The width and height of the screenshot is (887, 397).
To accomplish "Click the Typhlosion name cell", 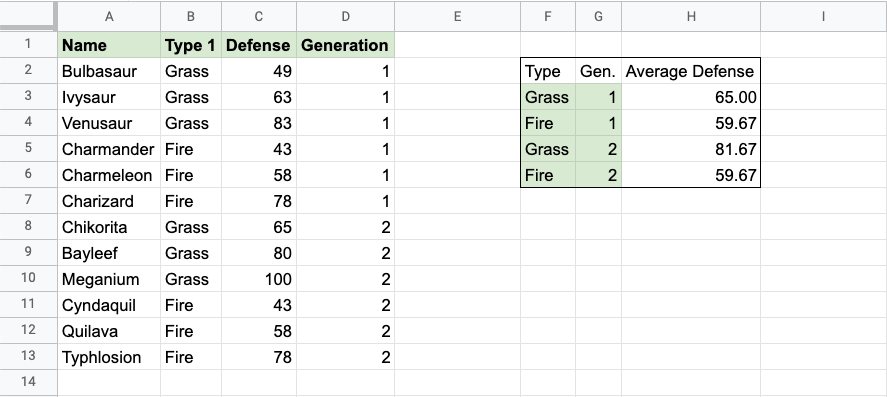I will [x=109, y=357].
